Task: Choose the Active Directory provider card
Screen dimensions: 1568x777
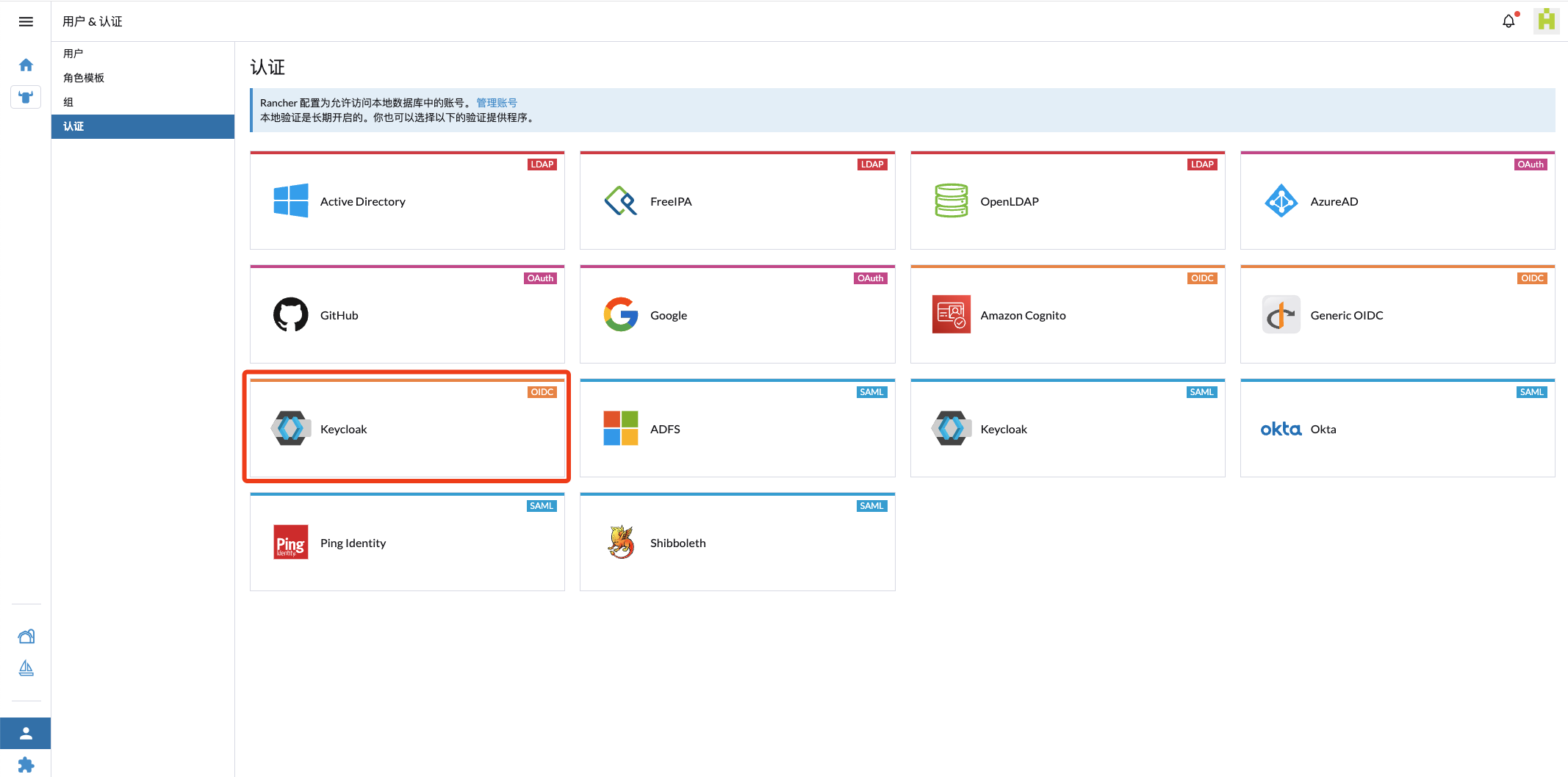Action: (407, 201)
